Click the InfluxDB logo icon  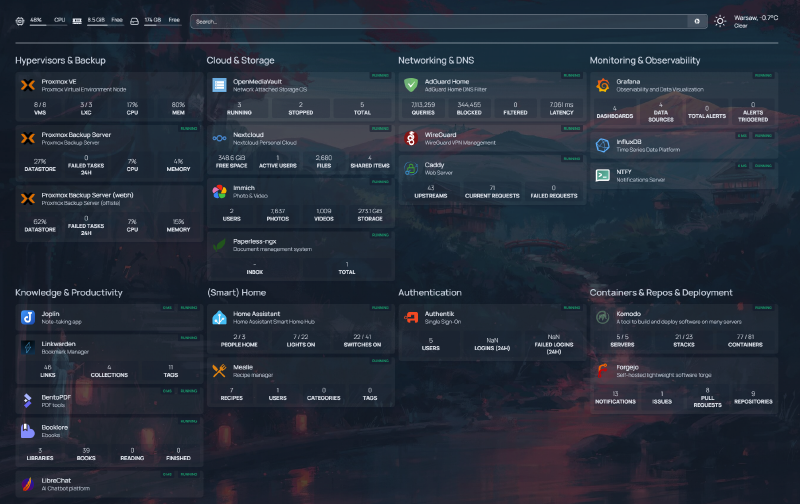pos(603,145)
